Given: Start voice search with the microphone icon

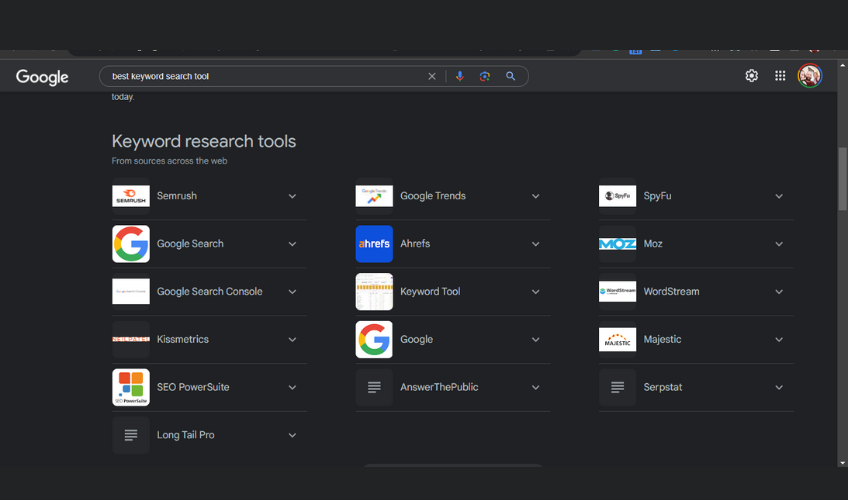Looking at the screenshot, I should 460,76.
